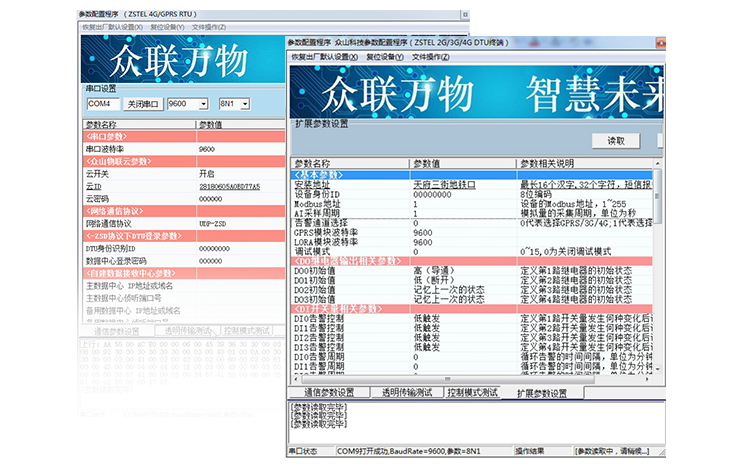Select DTU身份识别ID row in RTU window

[x=184, y=249]
